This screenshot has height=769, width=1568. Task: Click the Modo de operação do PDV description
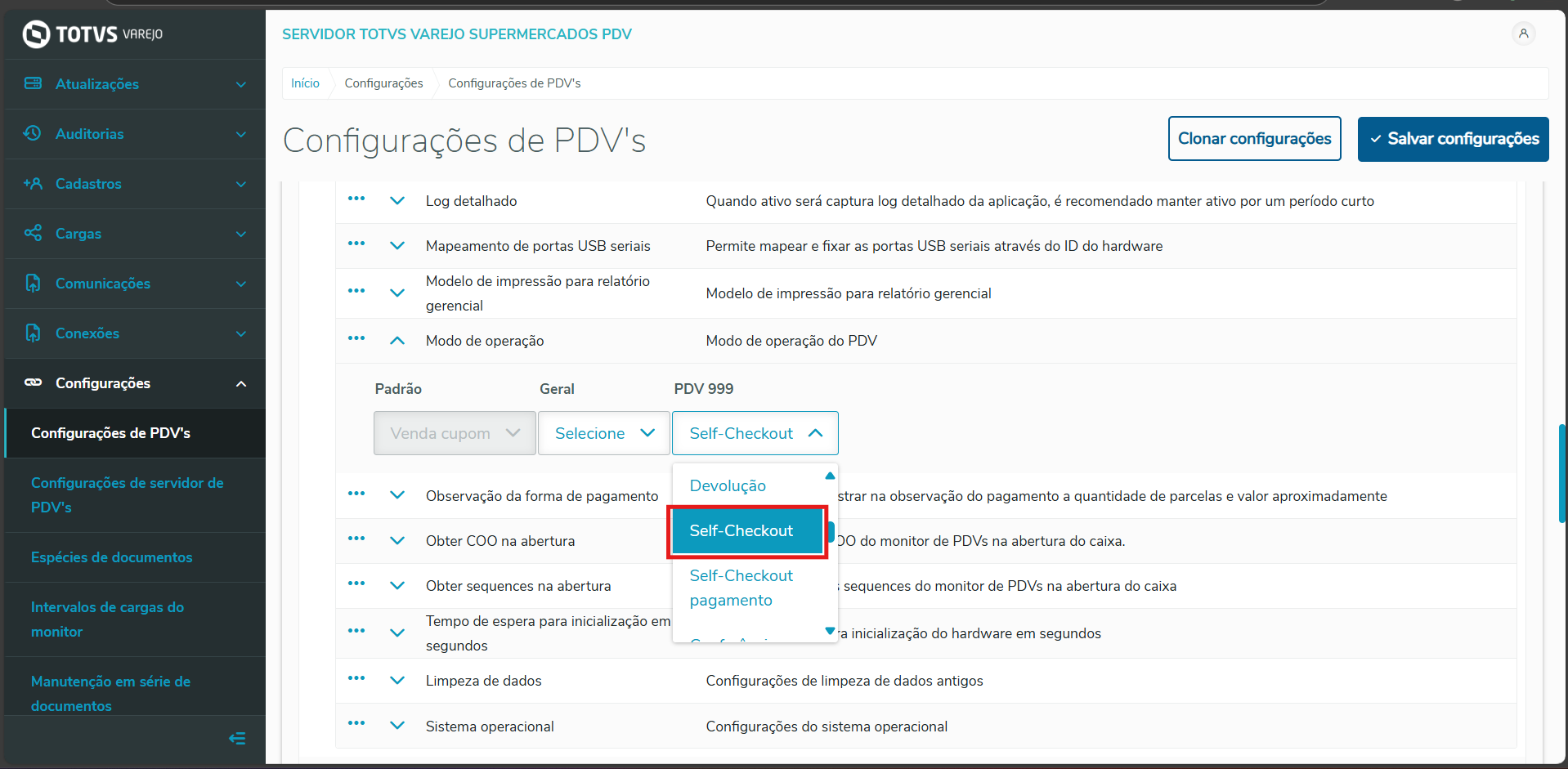point(791,341)
